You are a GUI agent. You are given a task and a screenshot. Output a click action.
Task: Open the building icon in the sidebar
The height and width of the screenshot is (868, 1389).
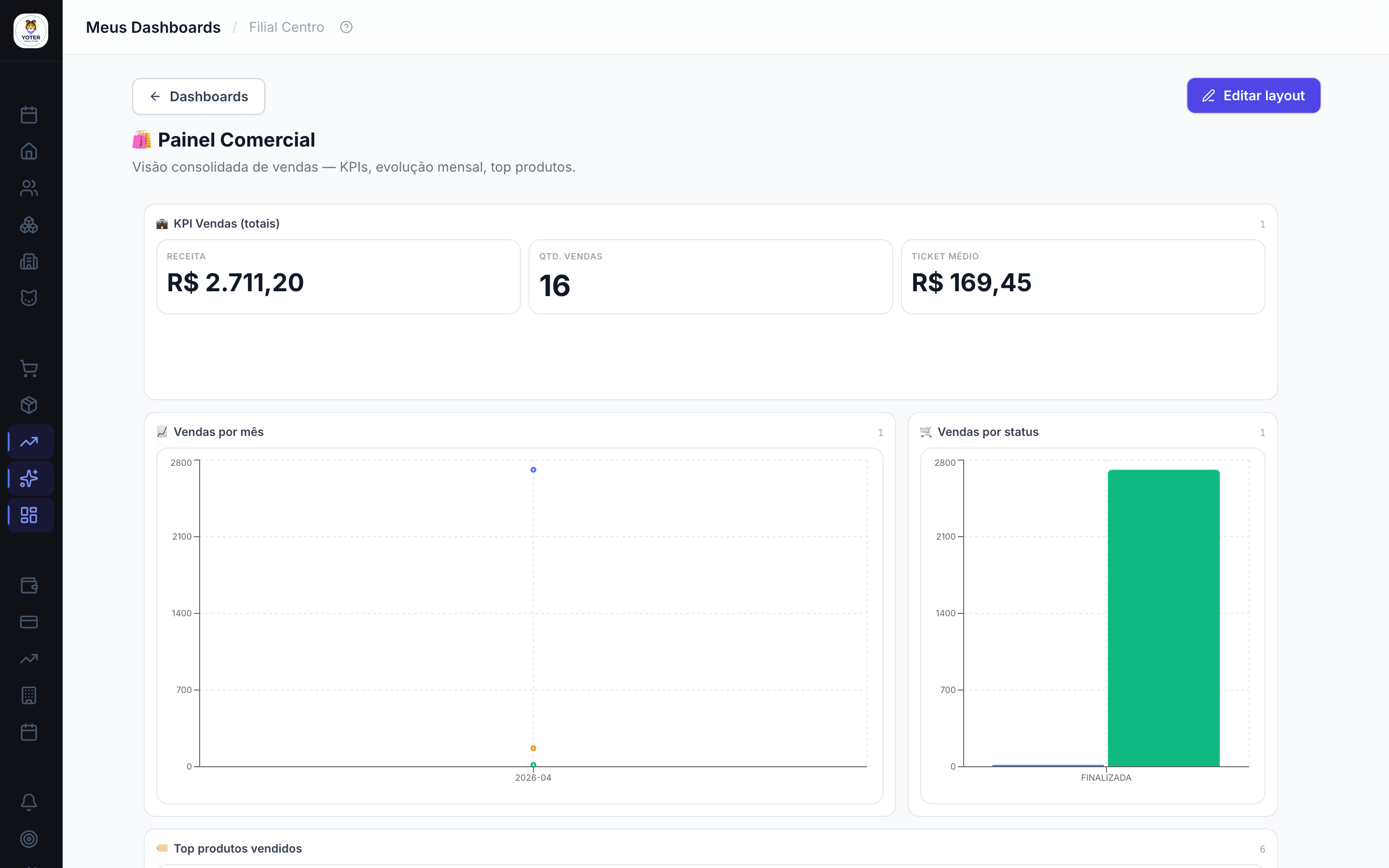pyautogui.click(x=29, y=262)
